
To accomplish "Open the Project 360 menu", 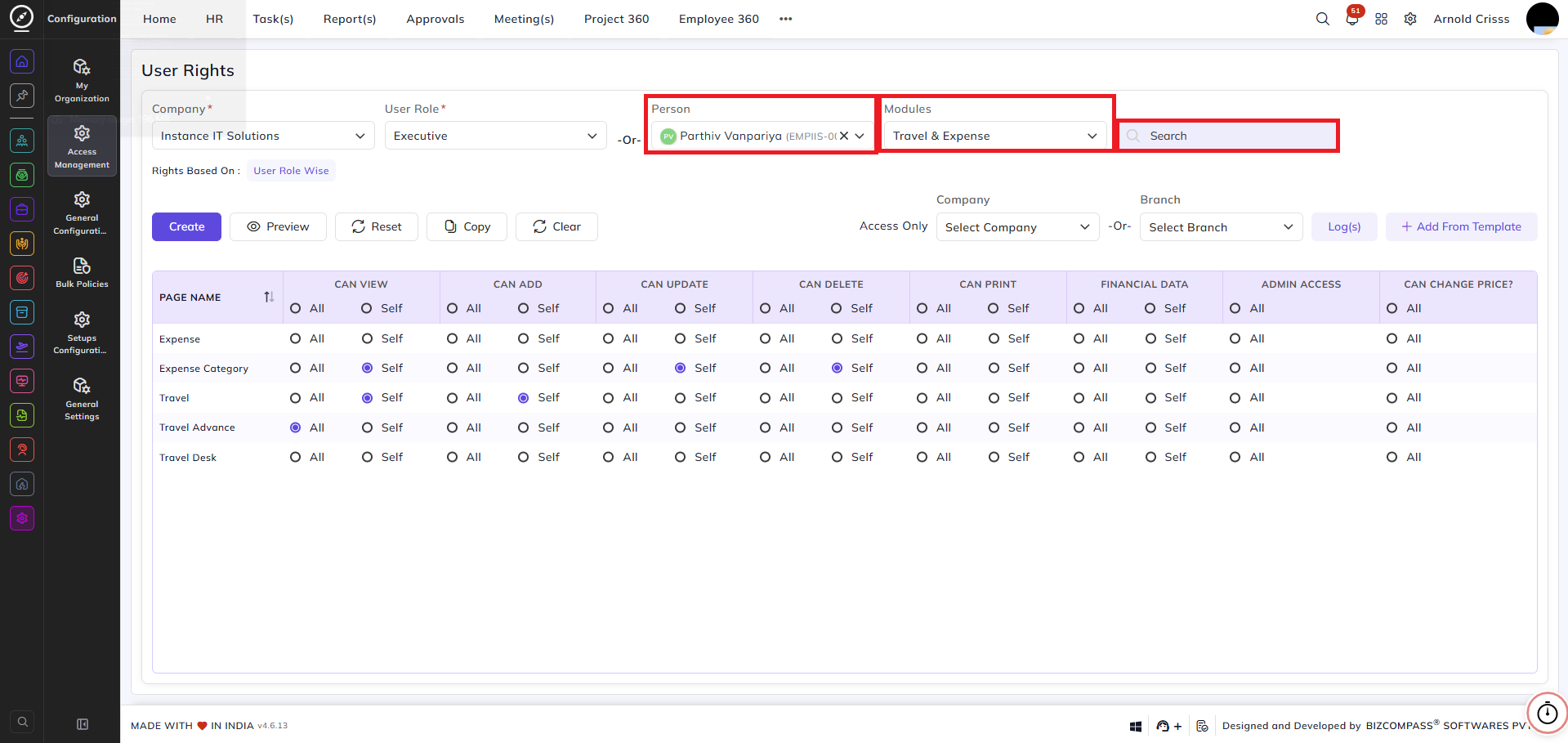I will (617, 19).
